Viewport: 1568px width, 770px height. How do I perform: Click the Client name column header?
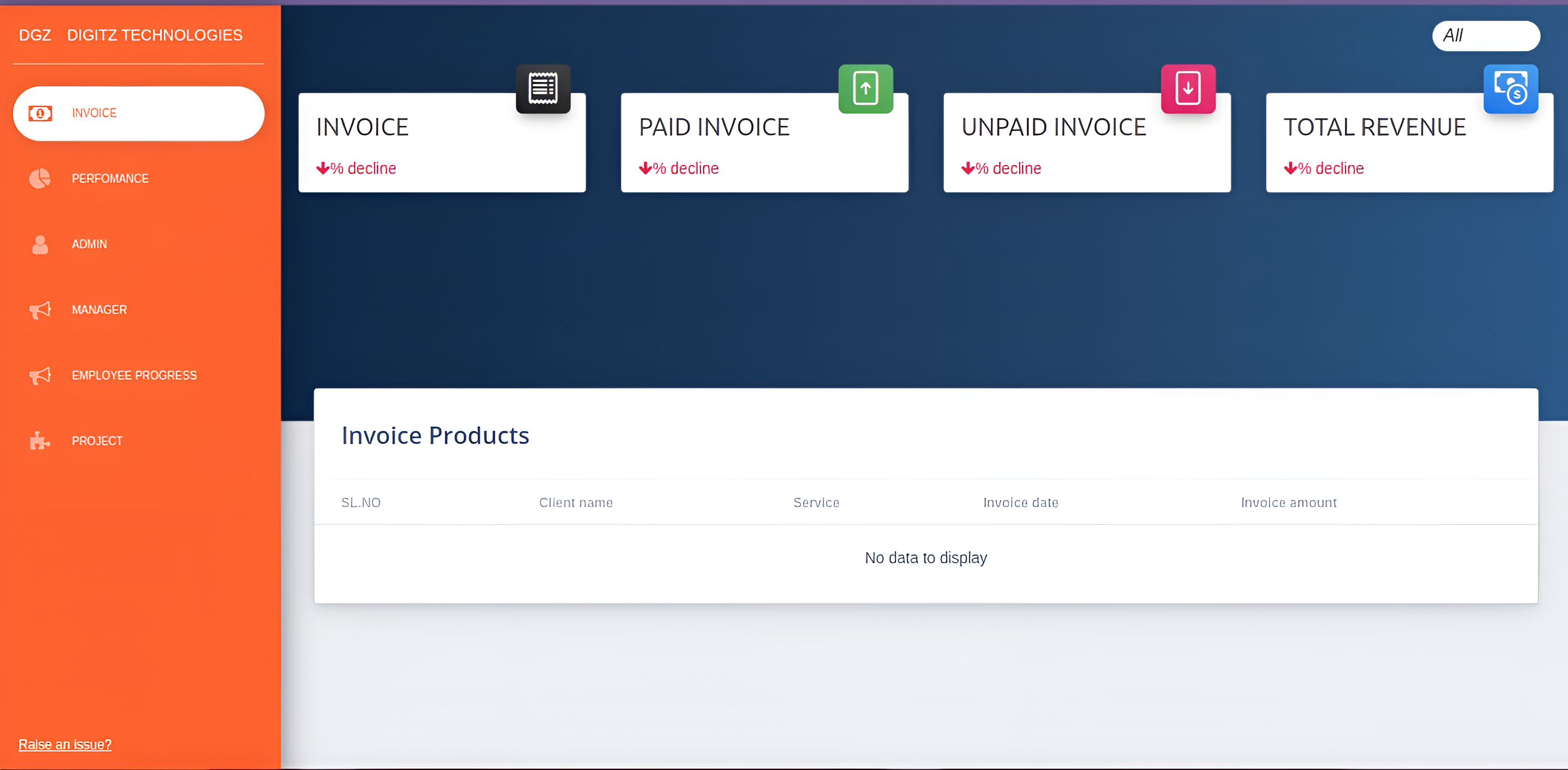coord(576,503)
